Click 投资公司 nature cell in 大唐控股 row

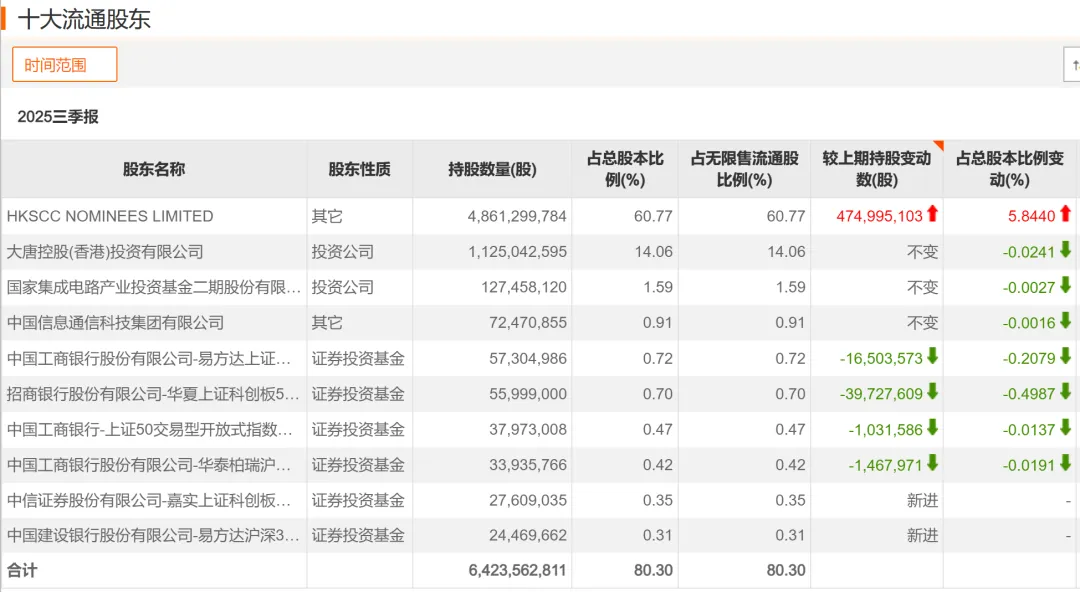coord(342,252)
